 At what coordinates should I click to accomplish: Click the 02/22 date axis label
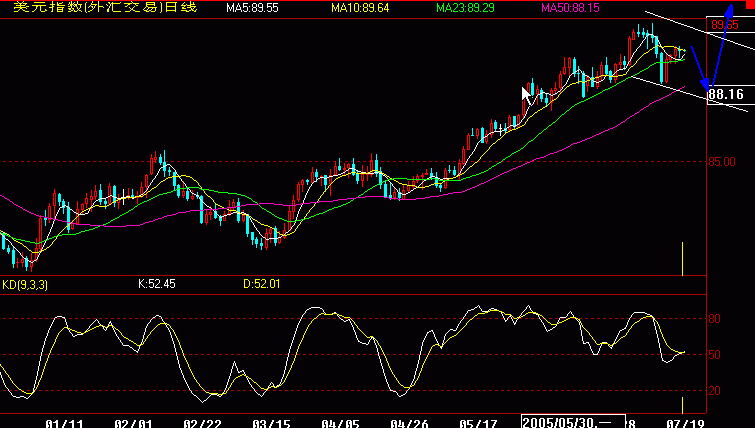coord(202,424)
